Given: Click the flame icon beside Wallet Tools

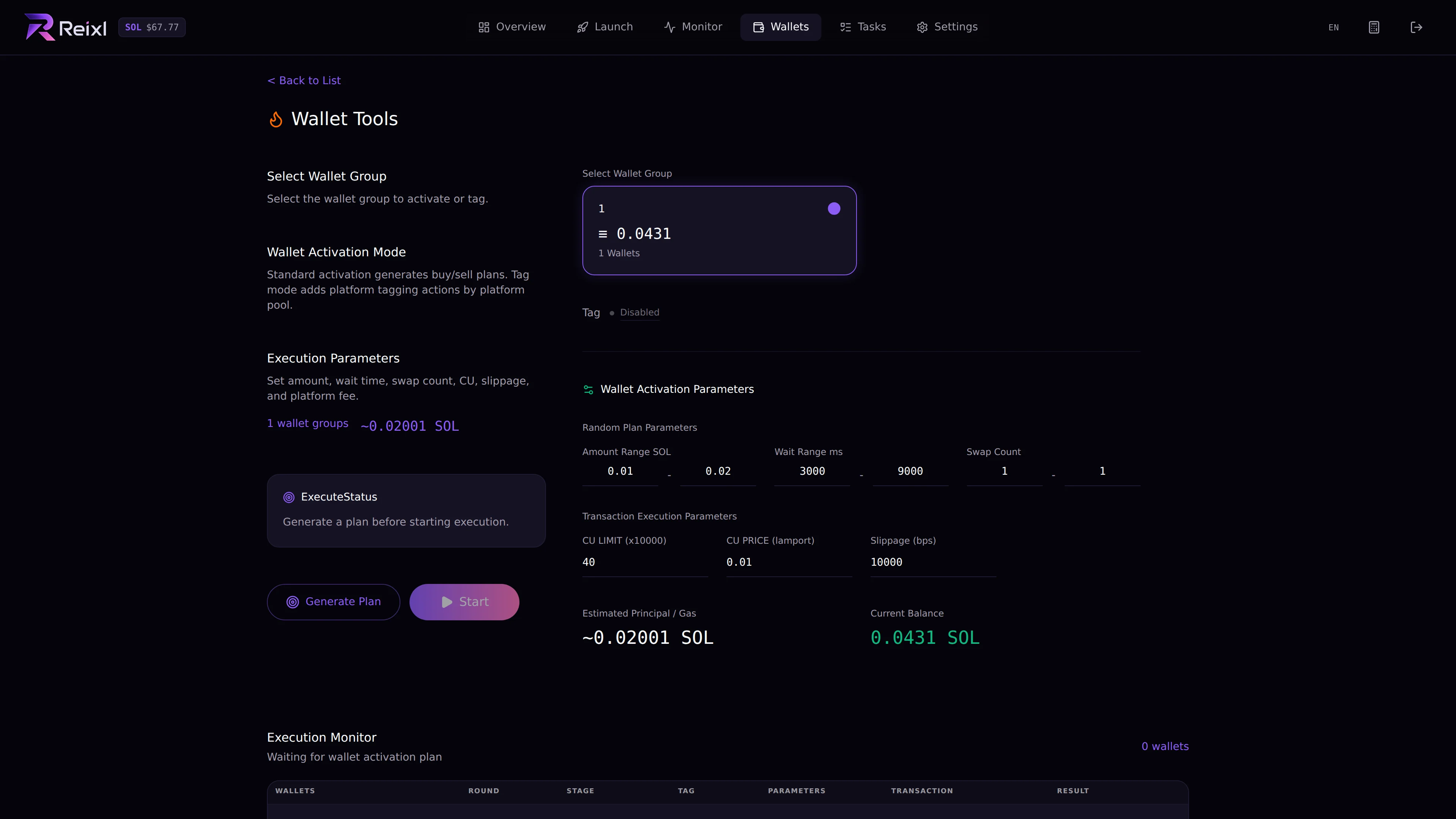Looking at the screenshot, I should [276, 119].
